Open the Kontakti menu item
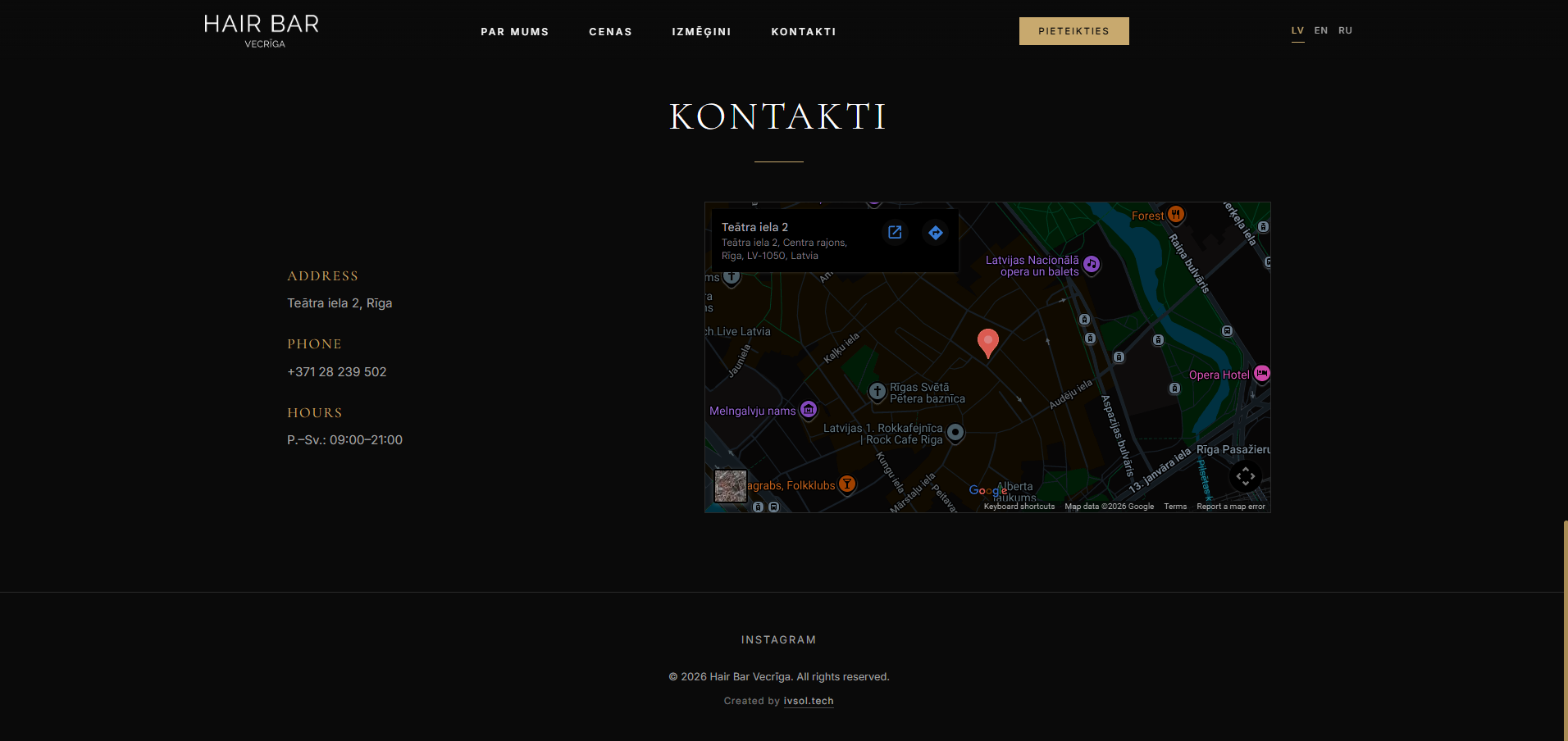Viewport: 1568px width, 741px height. pyautogui.click(x=804, y=32)
